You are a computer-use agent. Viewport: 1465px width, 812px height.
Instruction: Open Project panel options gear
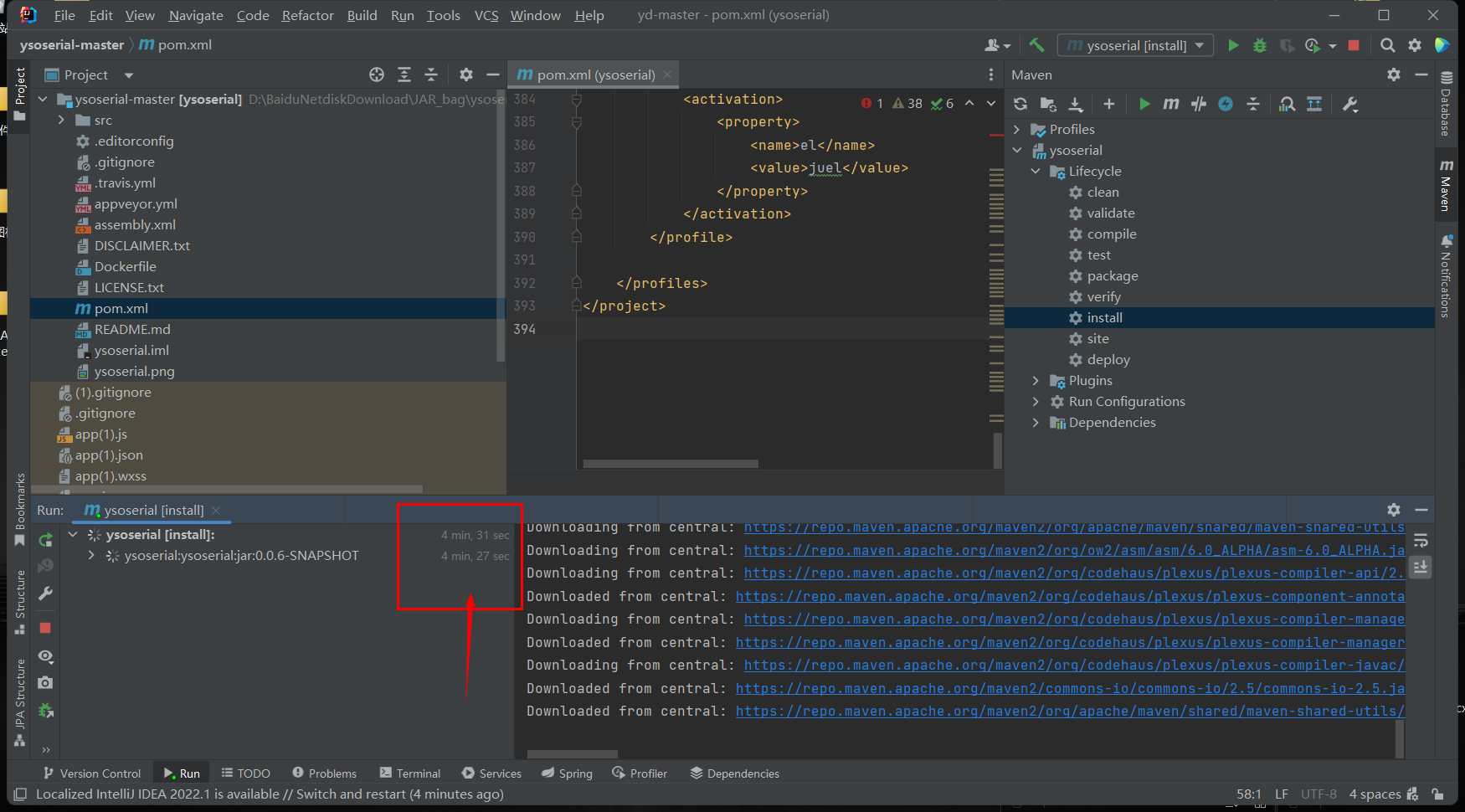click(466, 75)
